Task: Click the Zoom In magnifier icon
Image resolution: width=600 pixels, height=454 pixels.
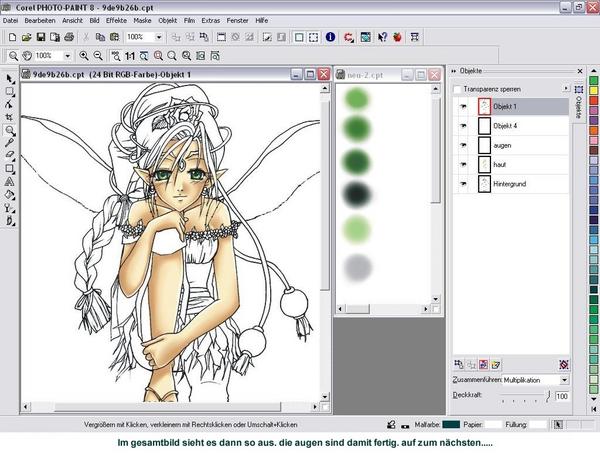Action: click(84, 56)
